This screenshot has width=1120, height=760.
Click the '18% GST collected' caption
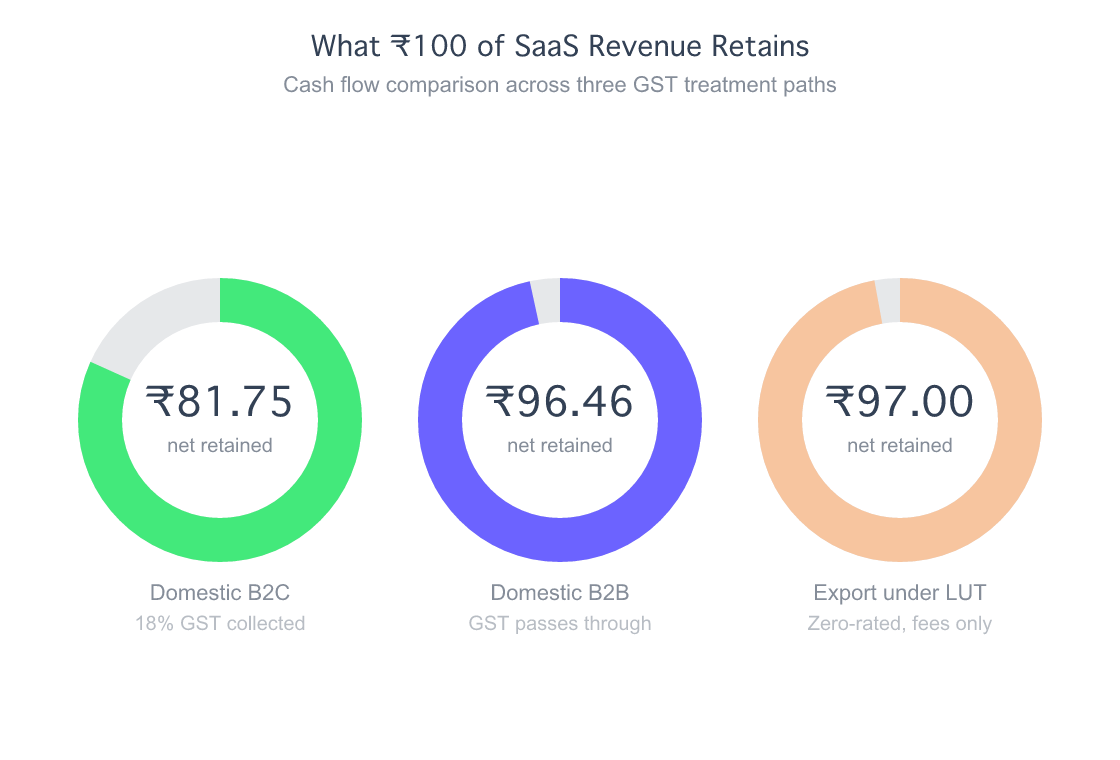point(220,624)
